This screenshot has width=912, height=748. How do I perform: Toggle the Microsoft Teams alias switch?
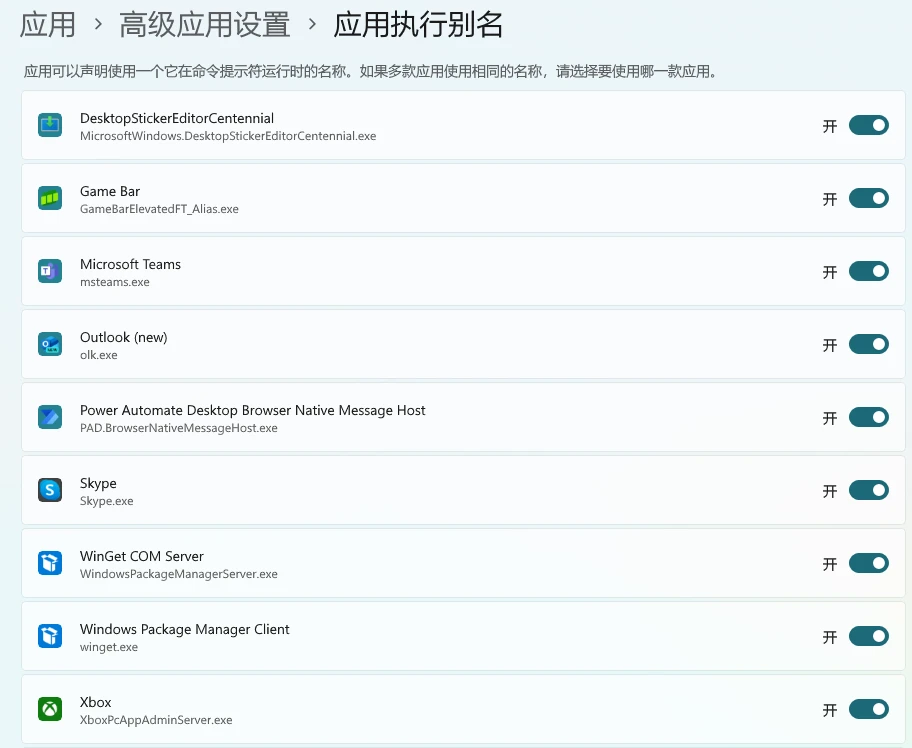(x=868, y=271)
